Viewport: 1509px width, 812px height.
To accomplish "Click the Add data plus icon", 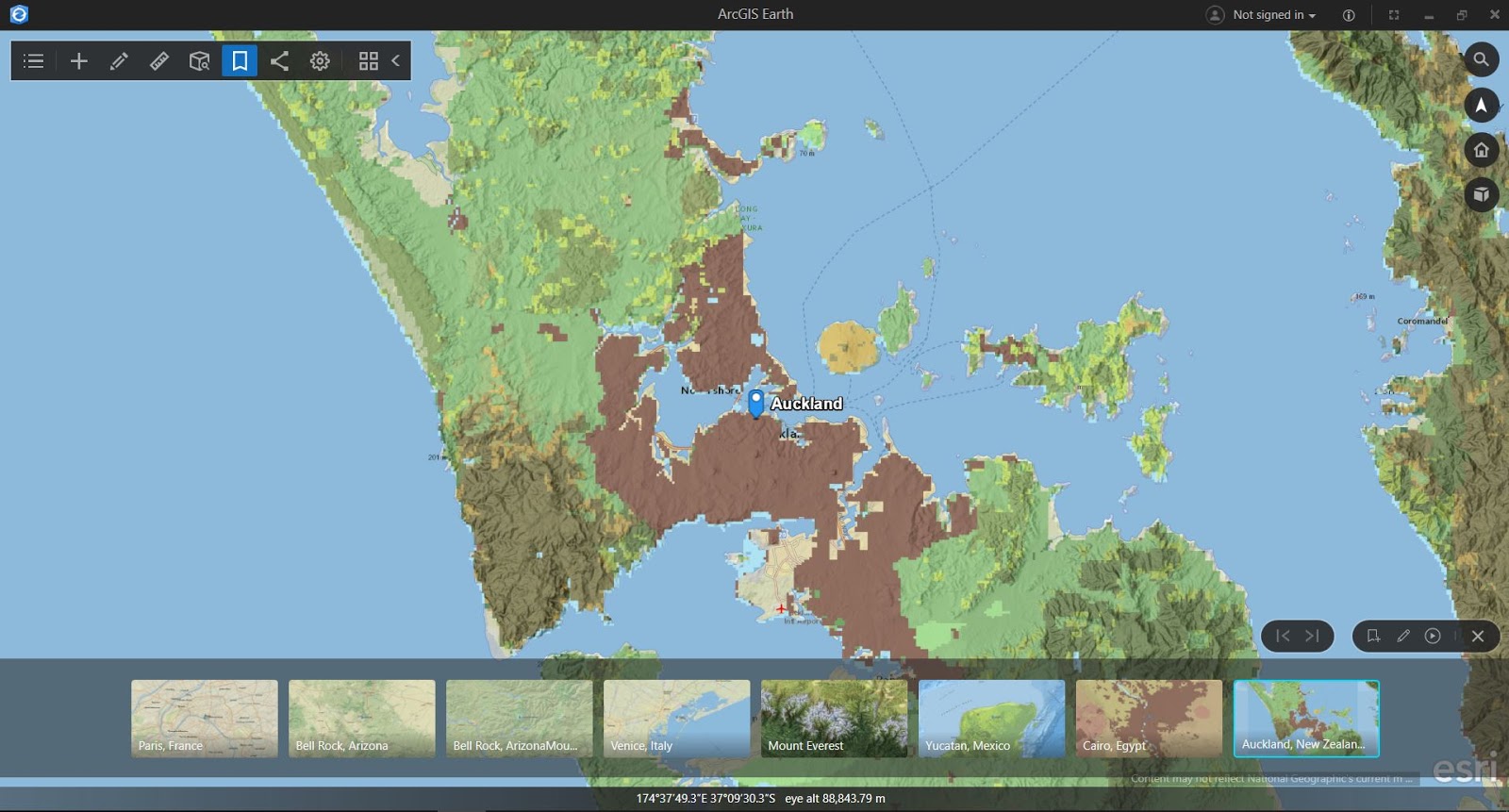I will point(79,61).
